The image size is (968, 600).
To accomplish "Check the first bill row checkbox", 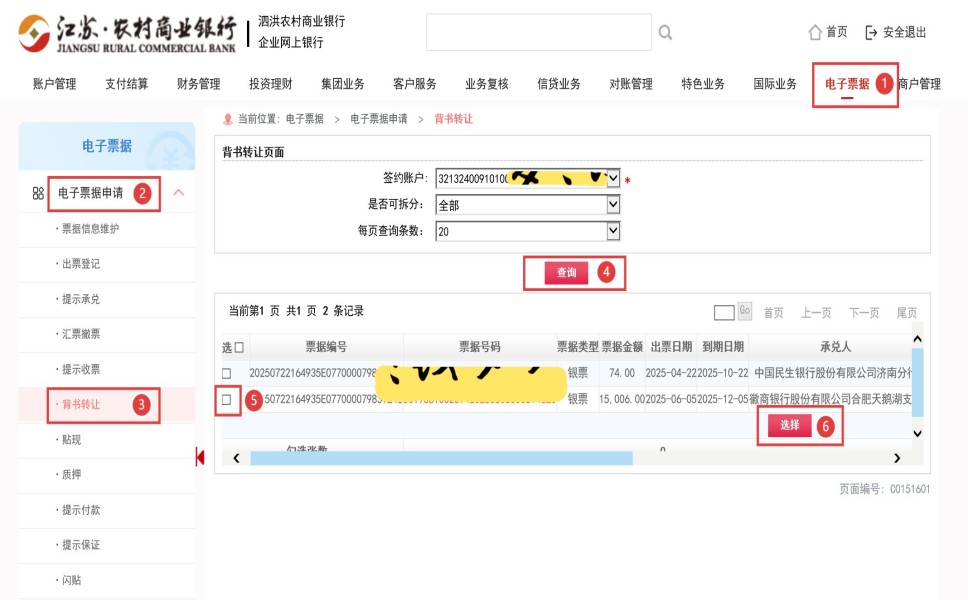I will coord(226,373).
